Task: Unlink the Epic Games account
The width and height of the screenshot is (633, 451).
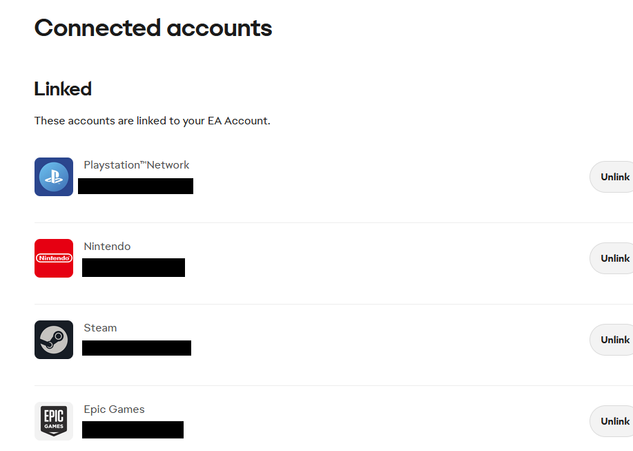Action: (x=612, y=421)
